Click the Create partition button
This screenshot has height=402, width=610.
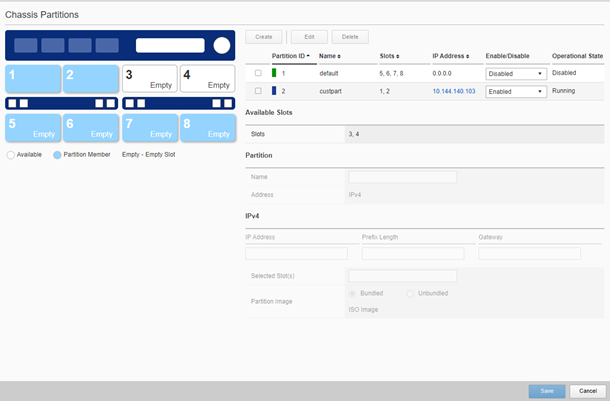click(x=265, y=36)
